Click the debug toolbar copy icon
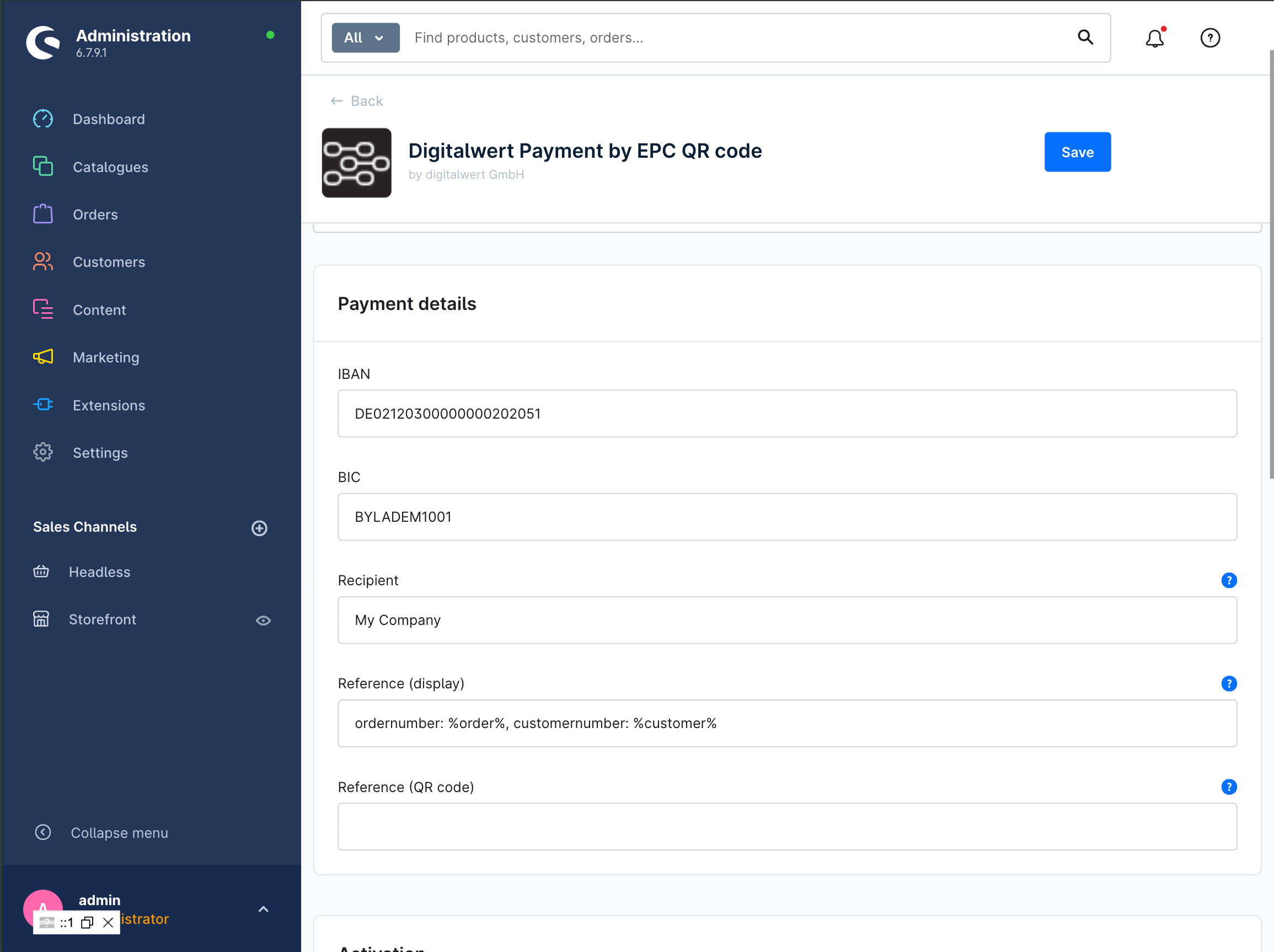The height and width of the screenshot is (952, 1274). pyautogui.click(x=87, y=923)
